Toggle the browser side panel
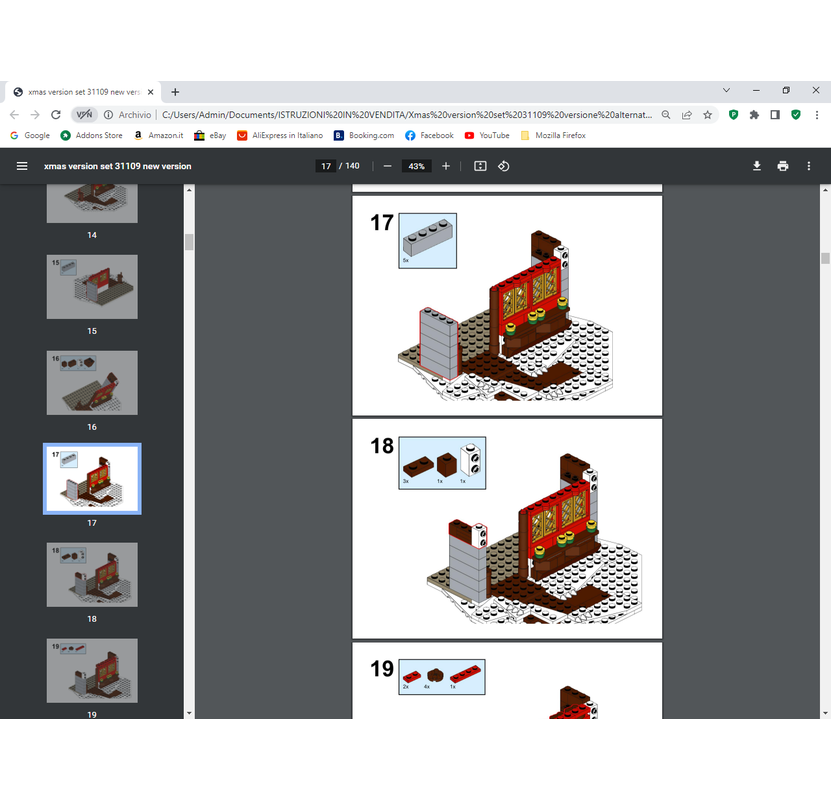 tap(775, 115)
